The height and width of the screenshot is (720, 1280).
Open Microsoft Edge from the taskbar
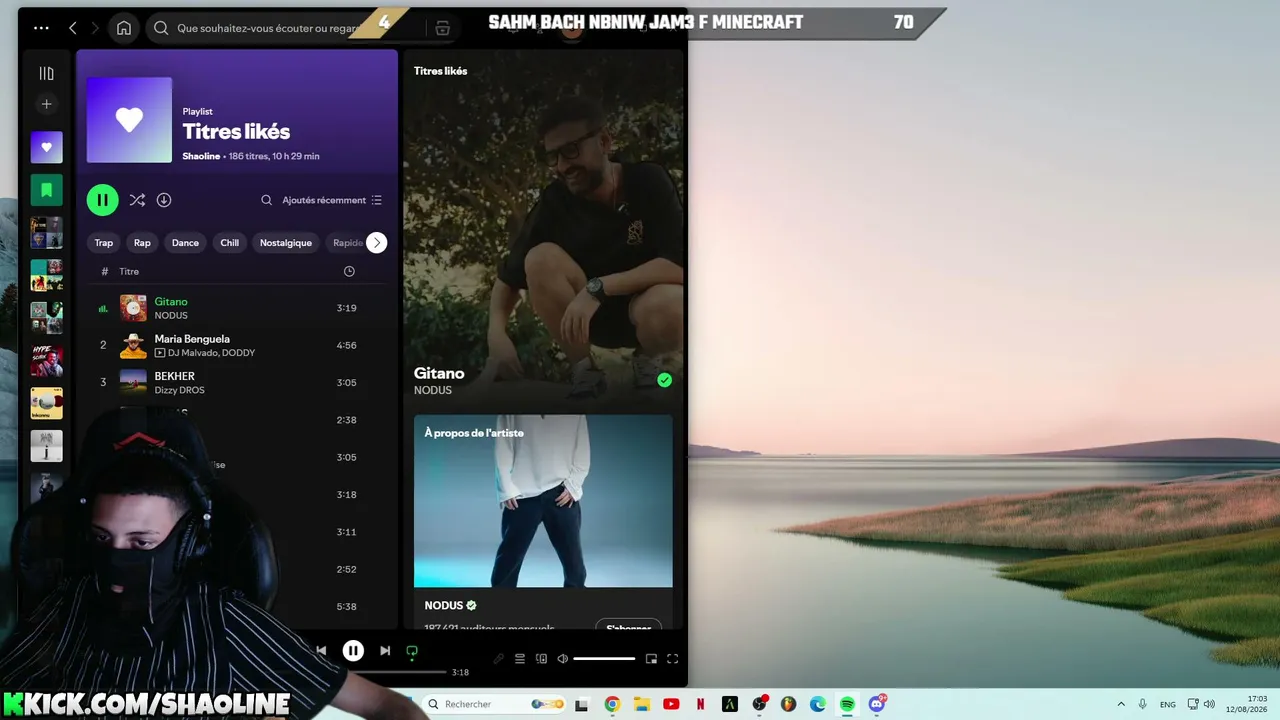[818, 704]
